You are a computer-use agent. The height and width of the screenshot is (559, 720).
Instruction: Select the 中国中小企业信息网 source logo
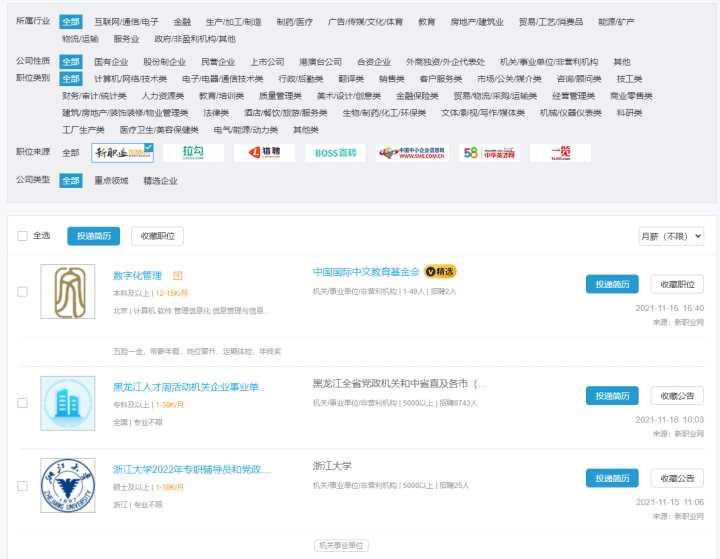tap(412, 152)
